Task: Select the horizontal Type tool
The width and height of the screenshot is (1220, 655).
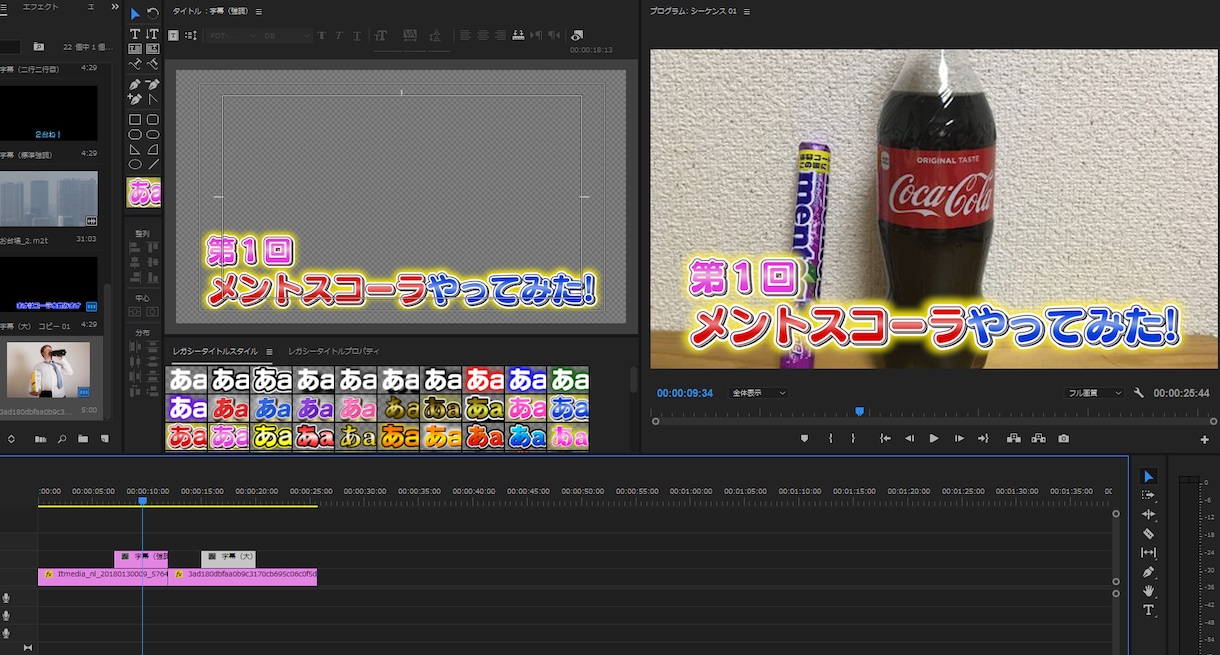Action: (135, 34)
